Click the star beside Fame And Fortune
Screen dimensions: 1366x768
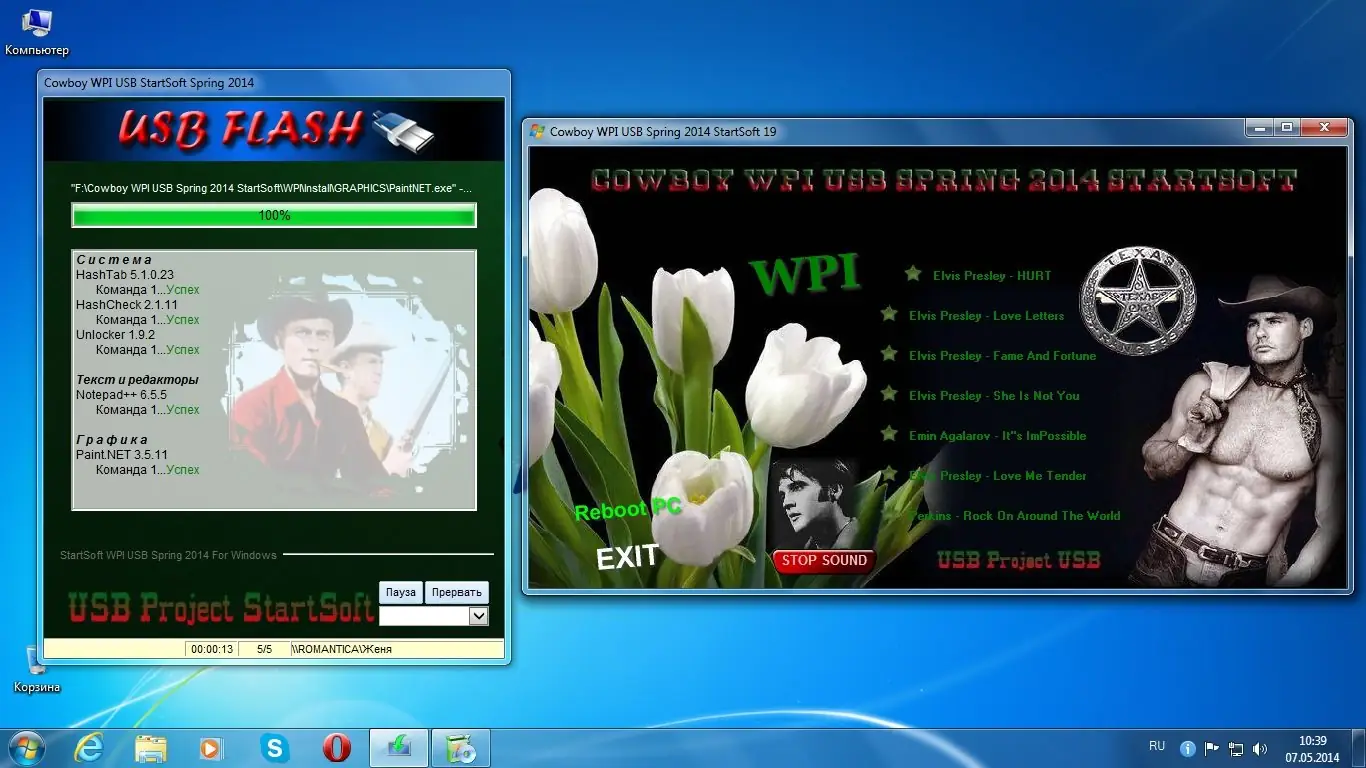(888, 353)
